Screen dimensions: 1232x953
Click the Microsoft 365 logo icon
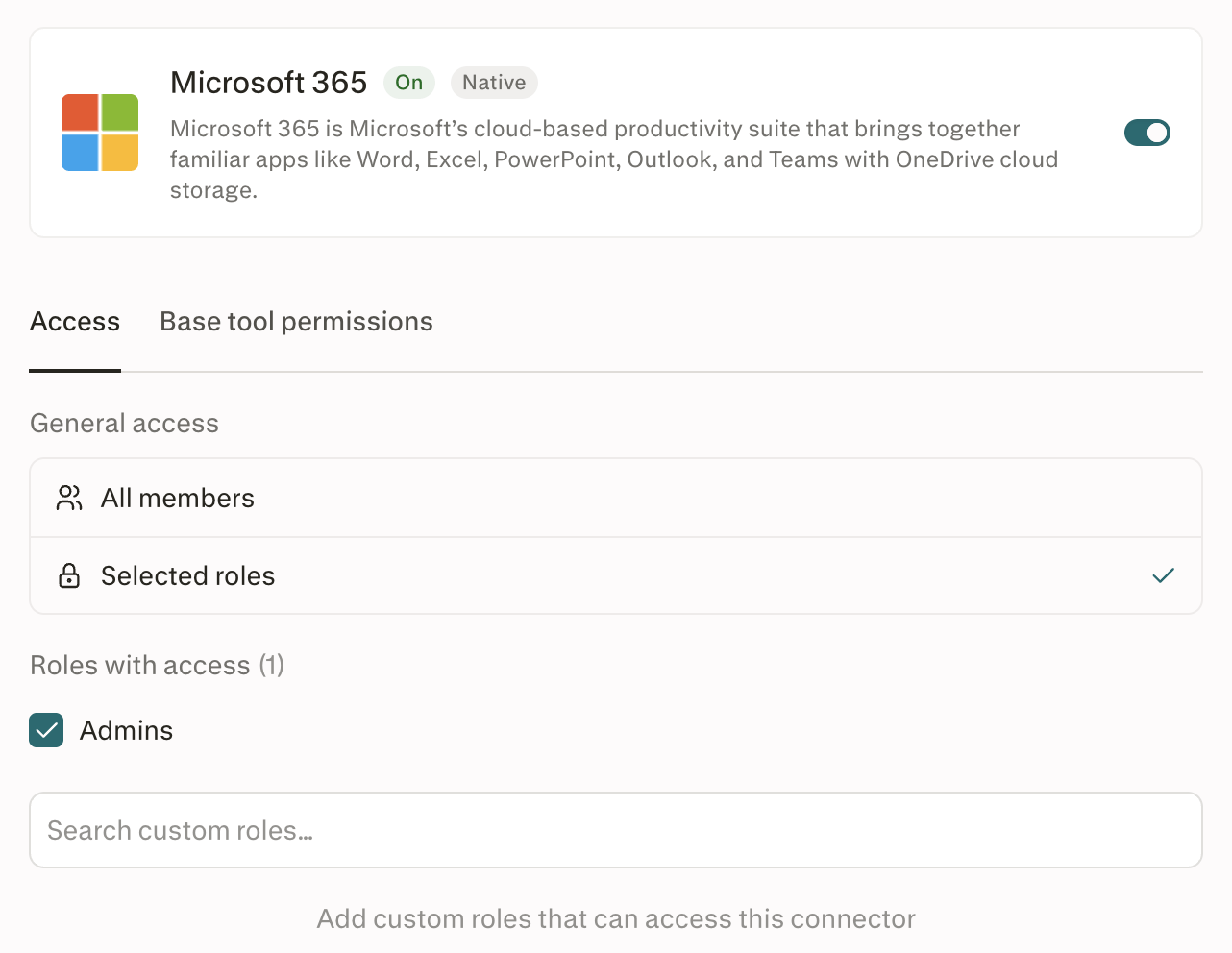100,133
